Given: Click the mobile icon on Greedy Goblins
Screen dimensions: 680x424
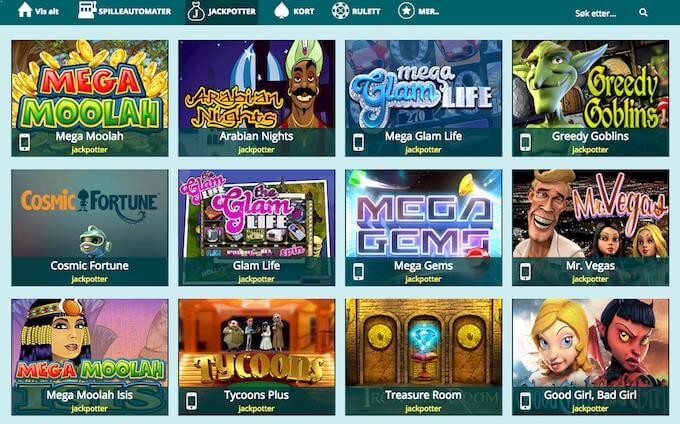Looking at the screenshot, I should click(525, 143).
